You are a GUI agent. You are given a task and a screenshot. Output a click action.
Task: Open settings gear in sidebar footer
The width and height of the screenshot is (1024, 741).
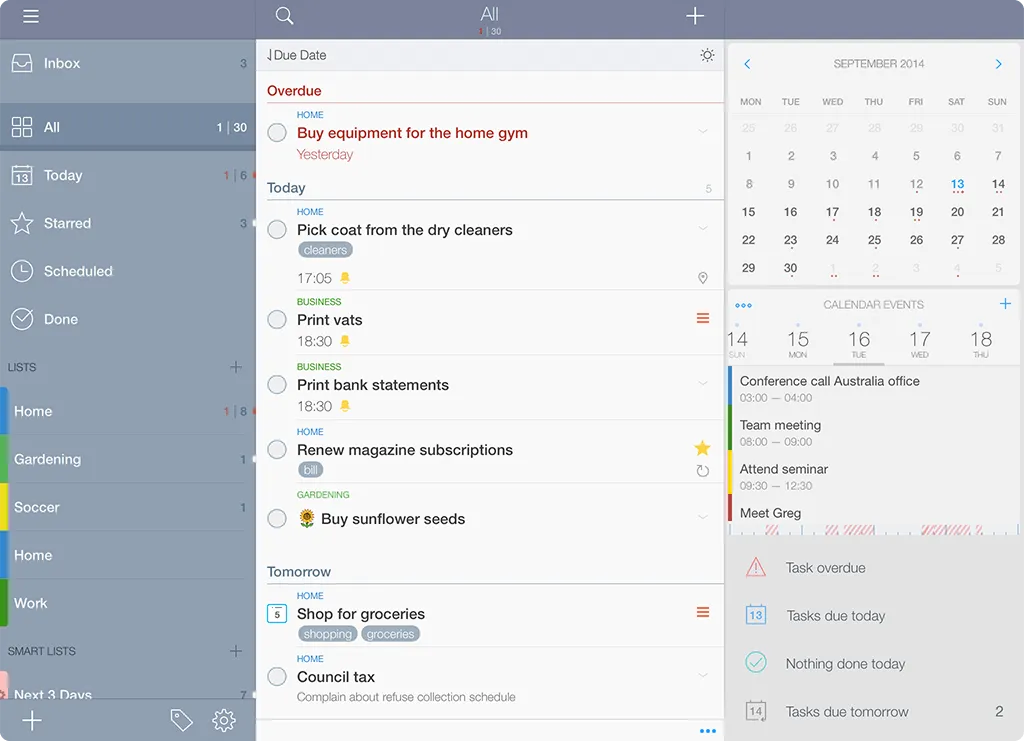224,720
